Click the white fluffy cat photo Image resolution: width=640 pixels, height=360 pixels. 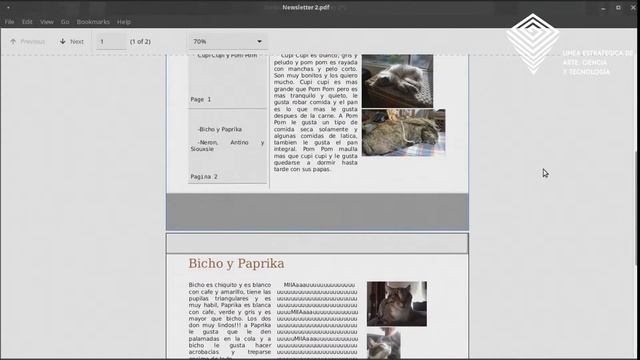[x=398, y=81]
